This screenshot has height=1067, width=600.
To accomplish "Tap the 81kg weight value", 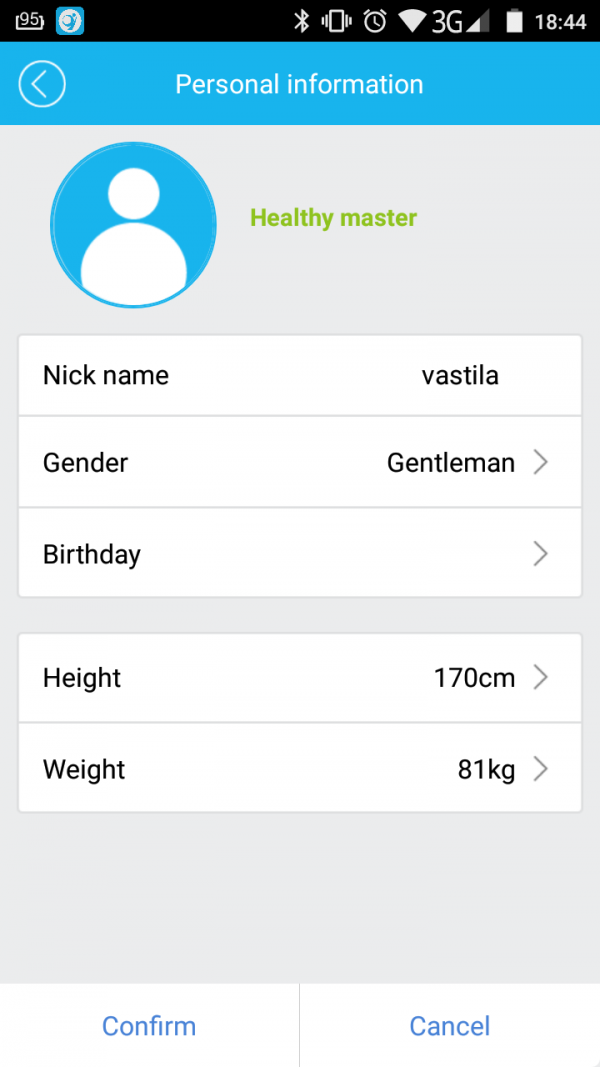I will (486, 770).
